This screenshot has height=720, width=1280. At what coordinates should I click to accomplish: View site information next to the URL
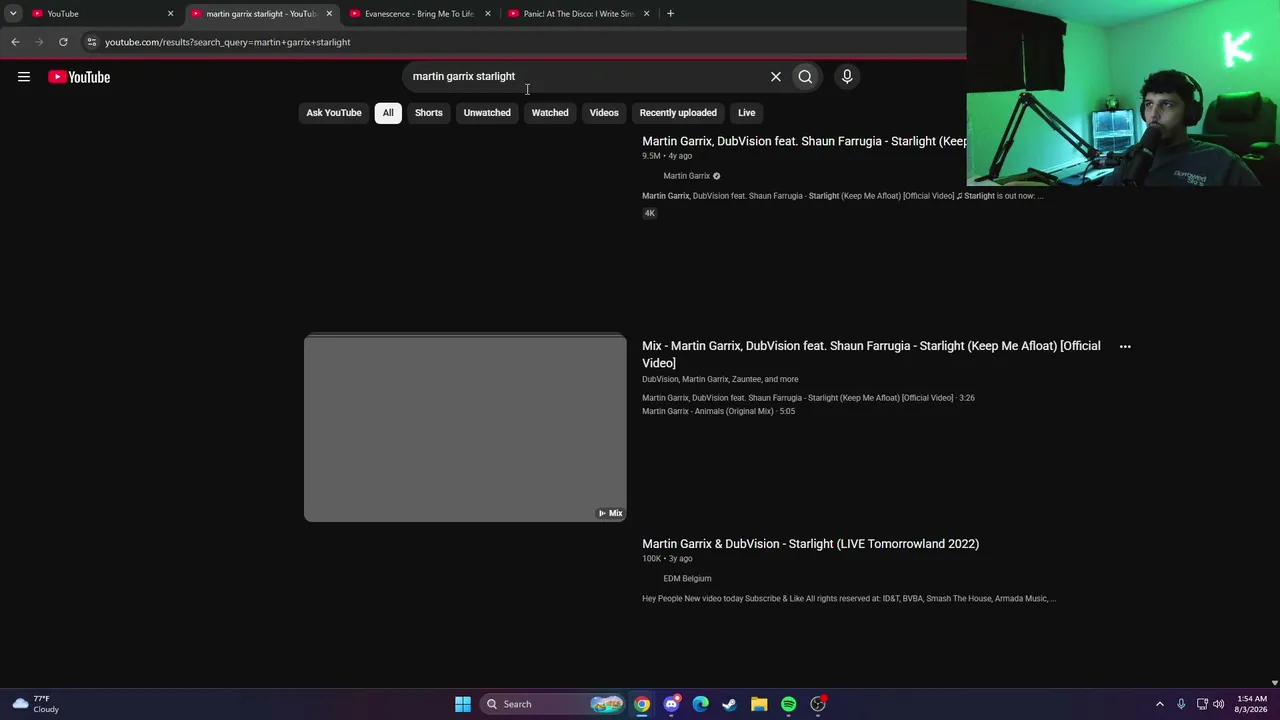pos(91,42)
